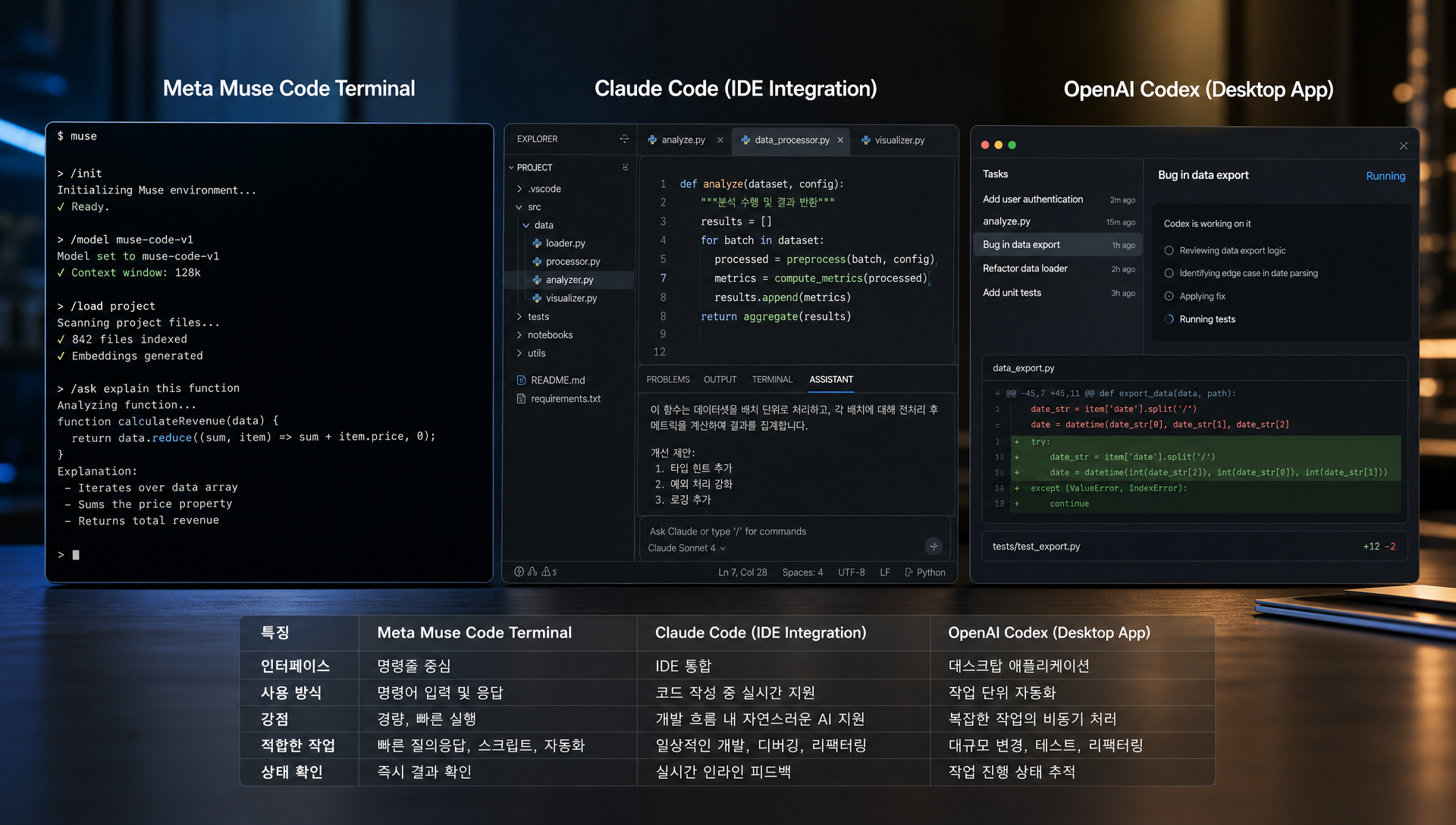Screen dimensions: 1456x825
Task: Expand the .vscode folder
Action: click(519, 189)
